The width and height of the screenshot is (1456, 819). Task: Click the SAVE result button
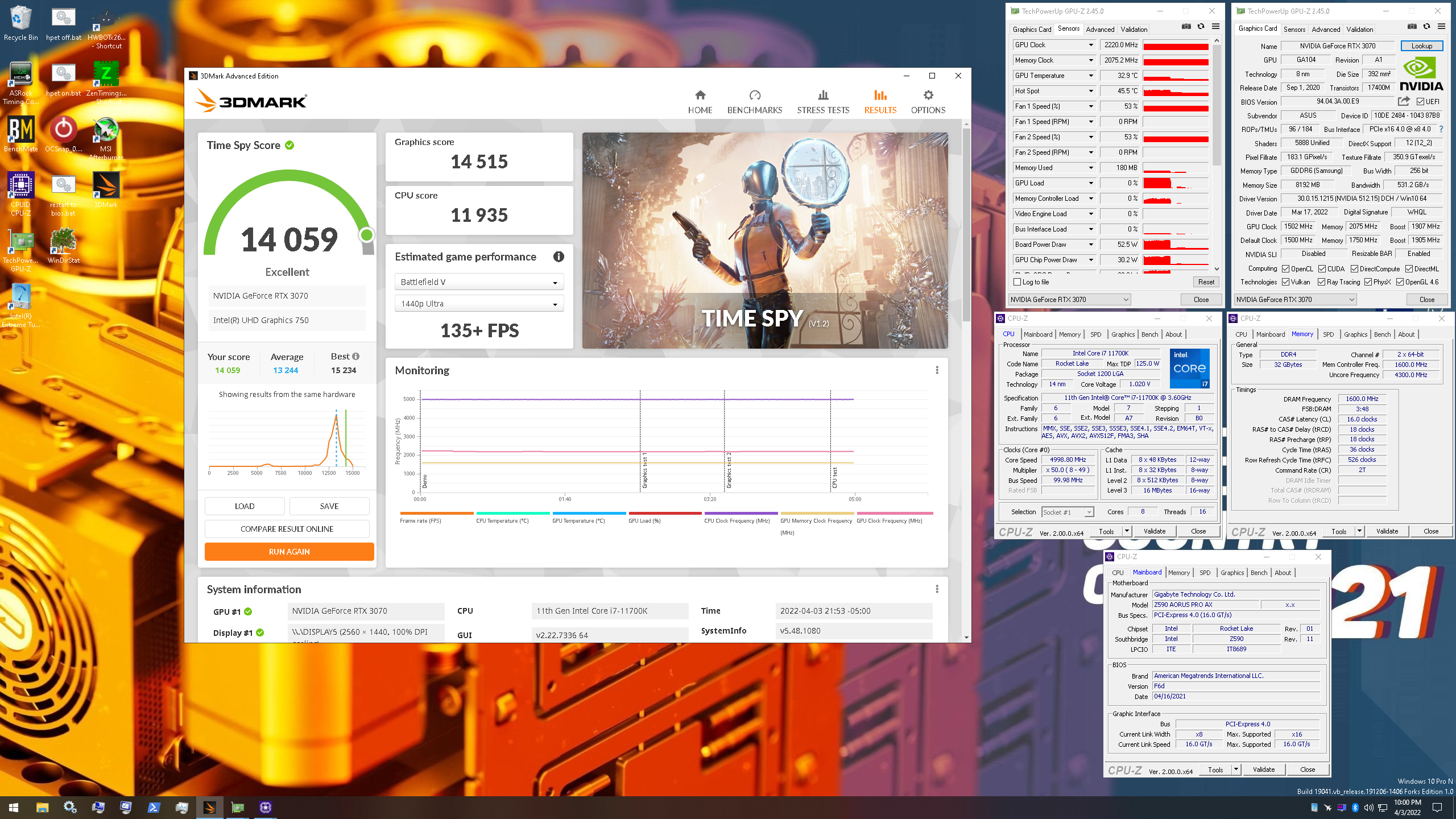[329, 506]
